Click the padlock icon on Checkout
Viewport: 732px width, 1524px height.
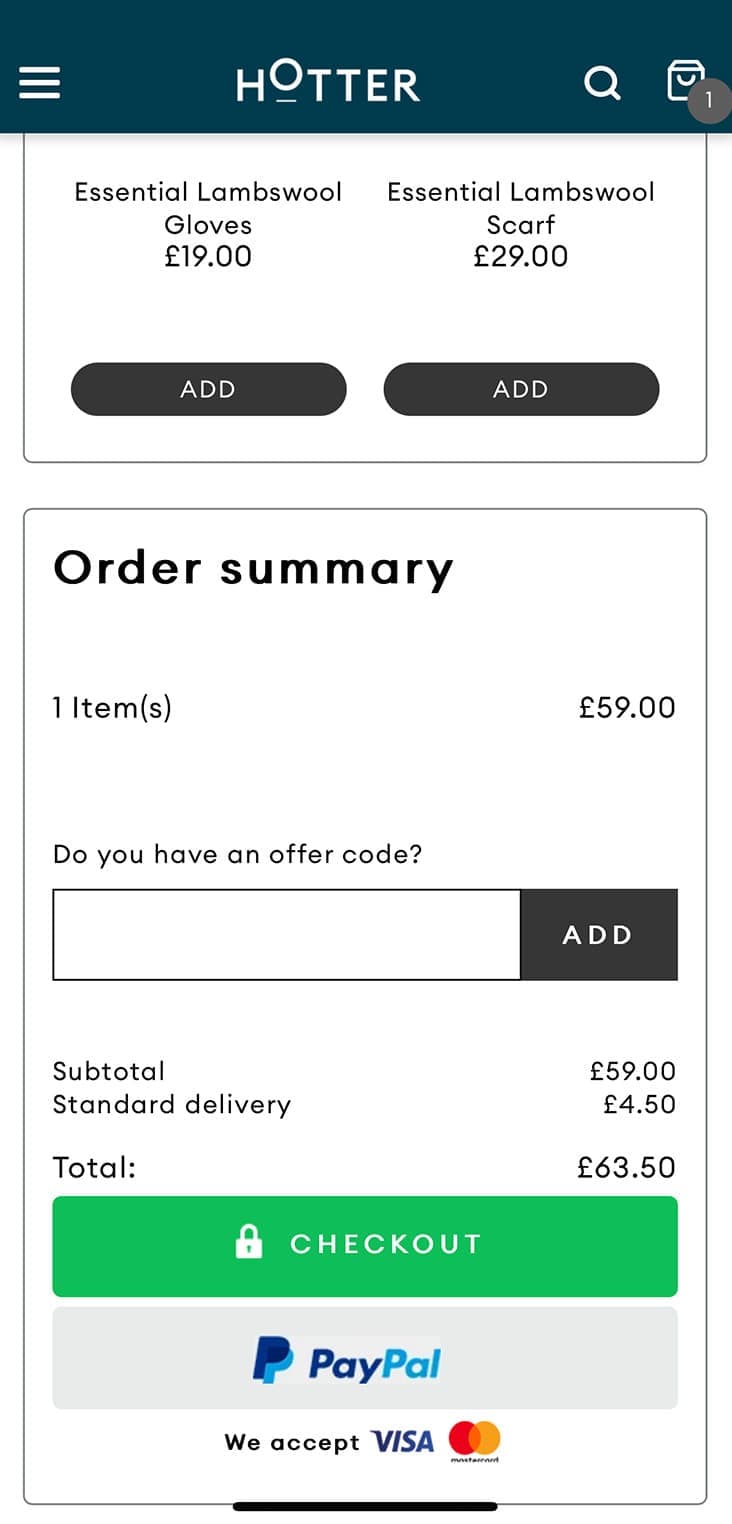(248, 1242)
